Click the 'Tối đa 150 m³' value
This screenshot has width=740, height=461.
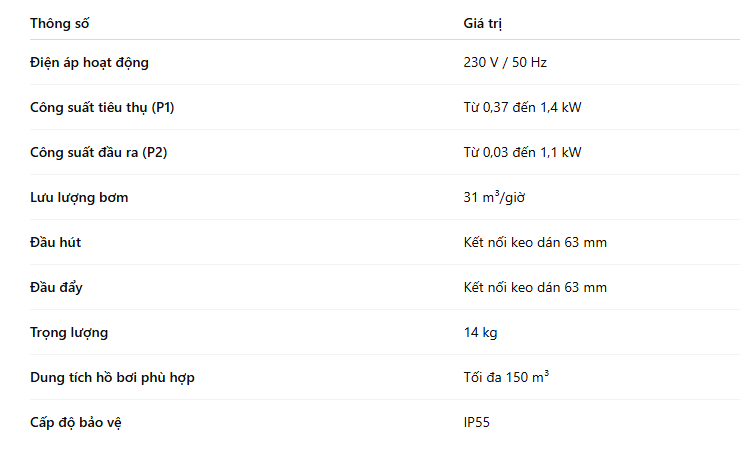tap(506, 377)
